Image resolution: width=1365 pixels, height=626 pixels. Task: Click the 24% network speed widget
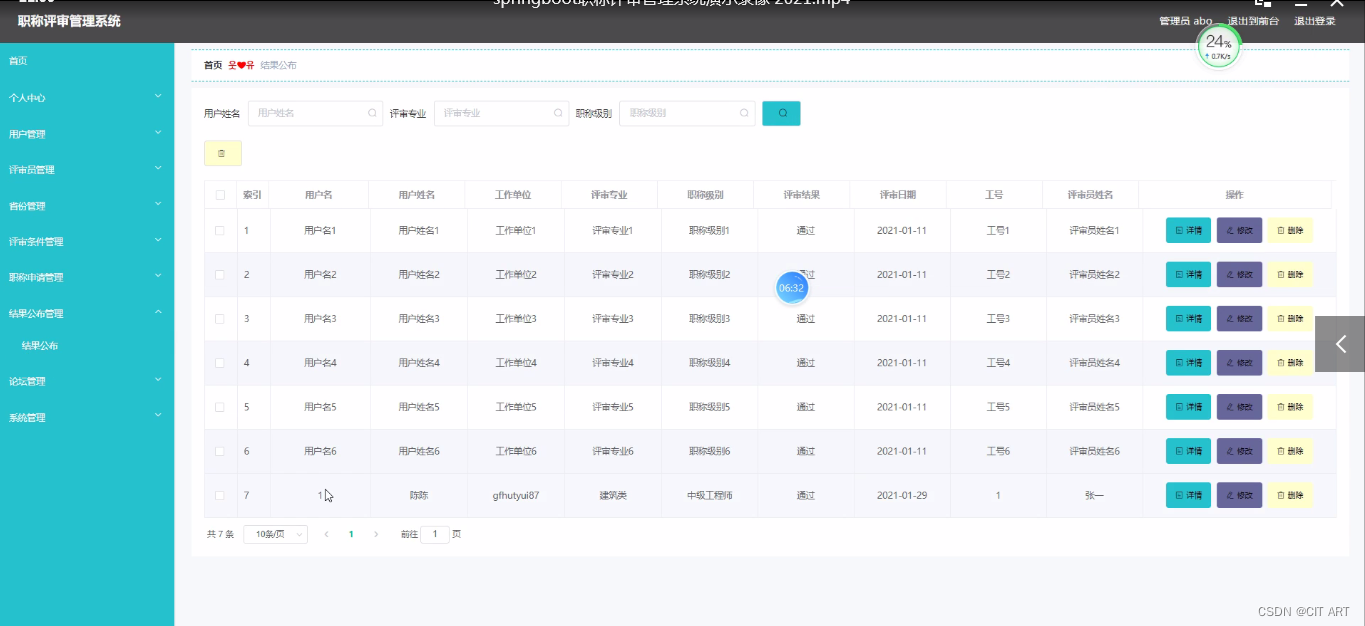point(1218,46)
